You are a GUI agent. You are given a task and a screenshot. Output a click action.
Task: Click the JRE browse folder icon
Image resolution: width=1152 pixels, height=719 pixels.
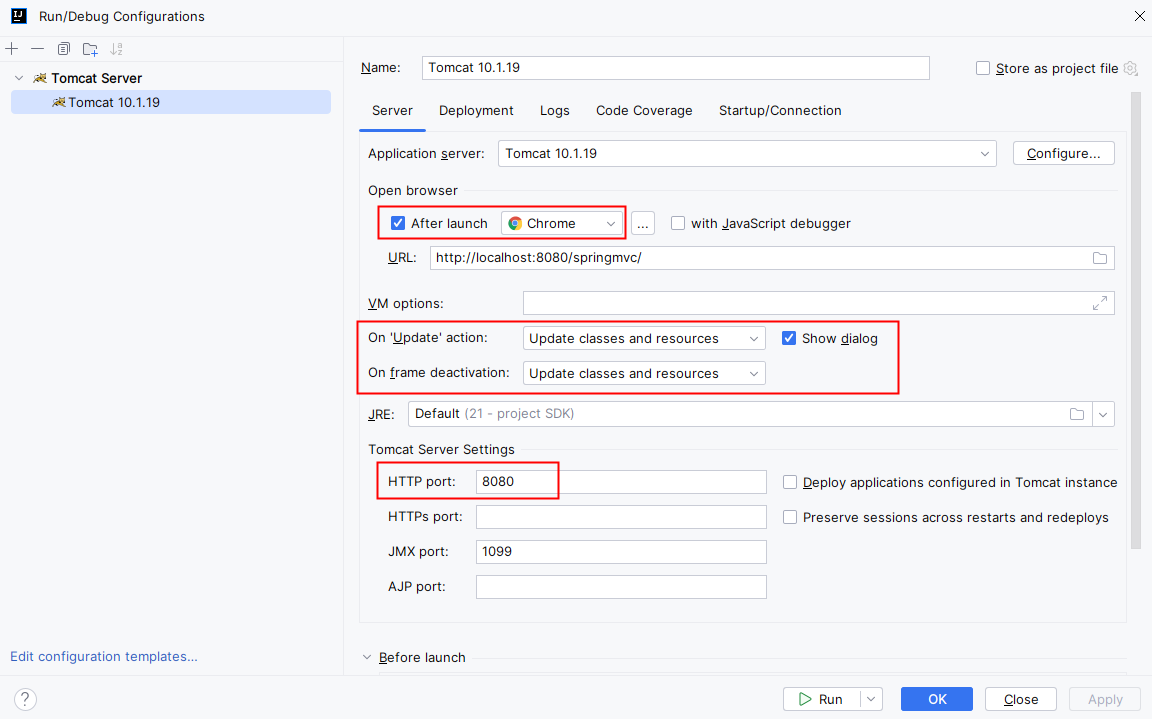pyautogui.click(x=1077, y=414)
